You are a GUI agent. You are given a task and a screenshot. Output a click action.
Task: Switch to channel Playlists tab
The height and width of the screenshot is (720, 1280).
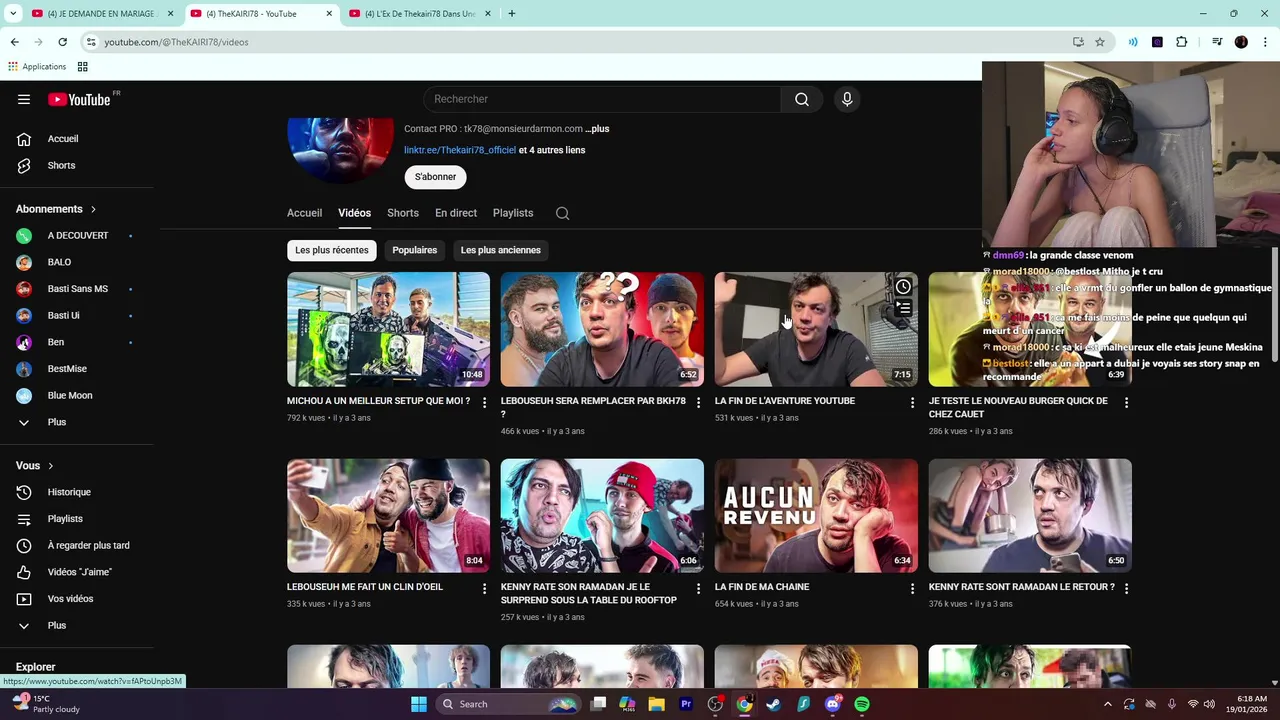click(x=513, y=213)
